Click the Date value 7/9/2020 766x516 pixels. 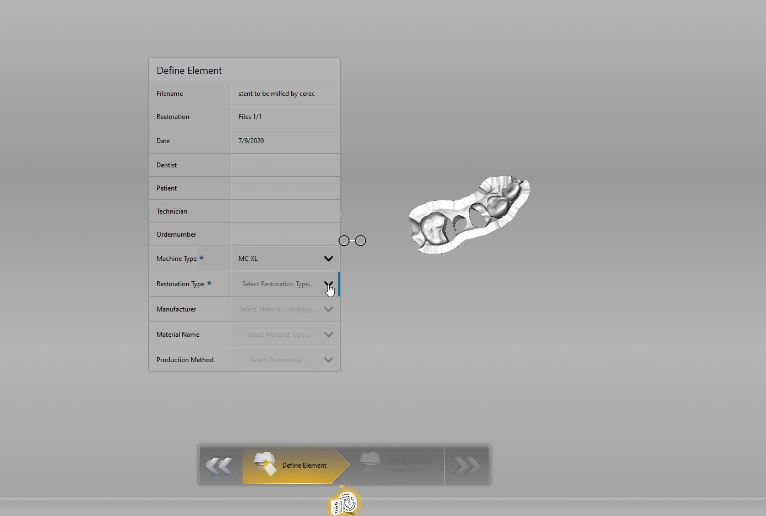click(x=251, y=141)
